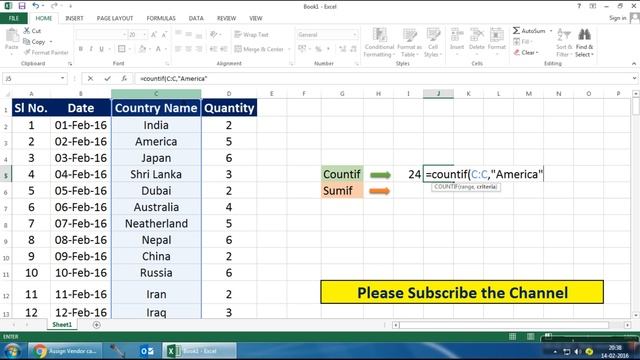Click the Windows Start button
Screen dimensions: 640x360
(x=12, y=351)
